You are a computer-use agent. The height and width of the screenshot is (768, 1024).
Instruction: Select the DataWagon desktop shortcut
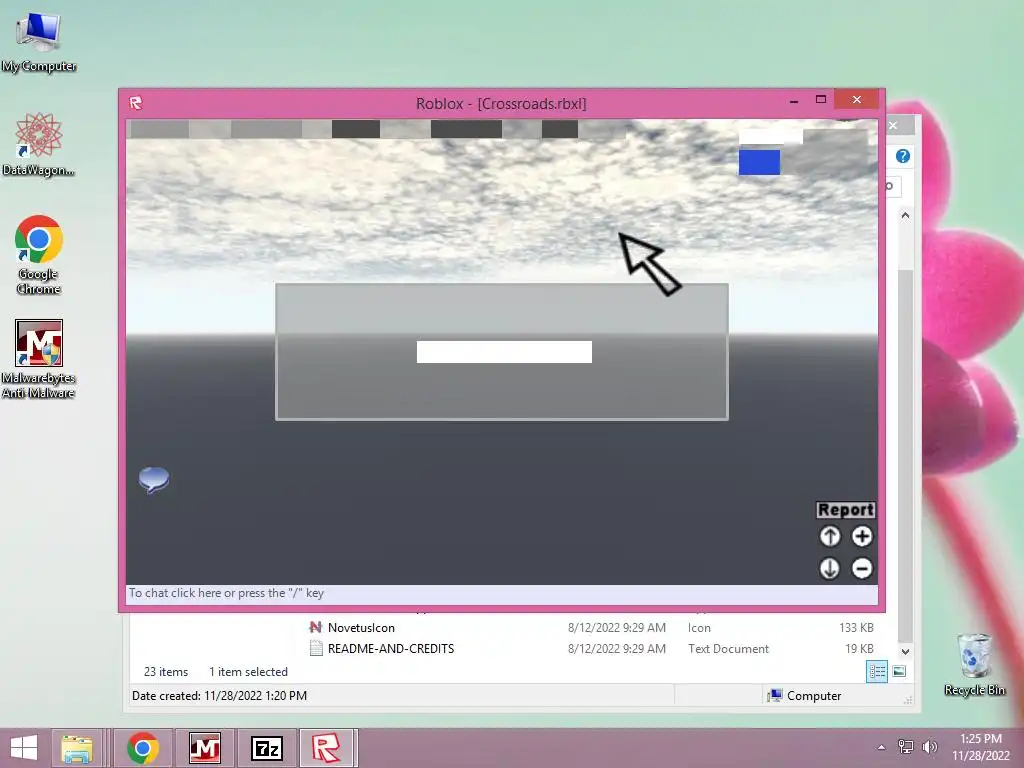point(39,144)
